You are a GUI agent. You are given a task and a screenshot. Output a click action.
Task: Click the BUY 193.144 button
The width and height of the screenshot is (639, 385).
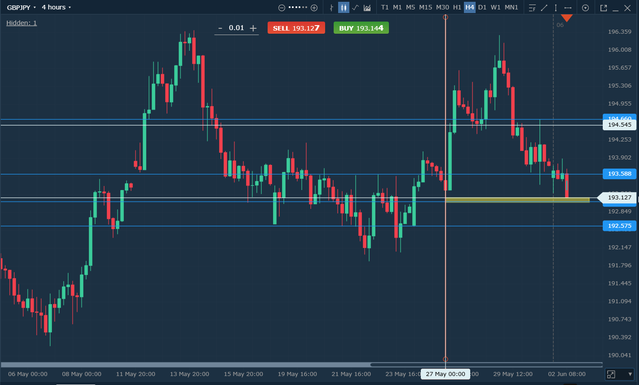(x=361, y=28)
